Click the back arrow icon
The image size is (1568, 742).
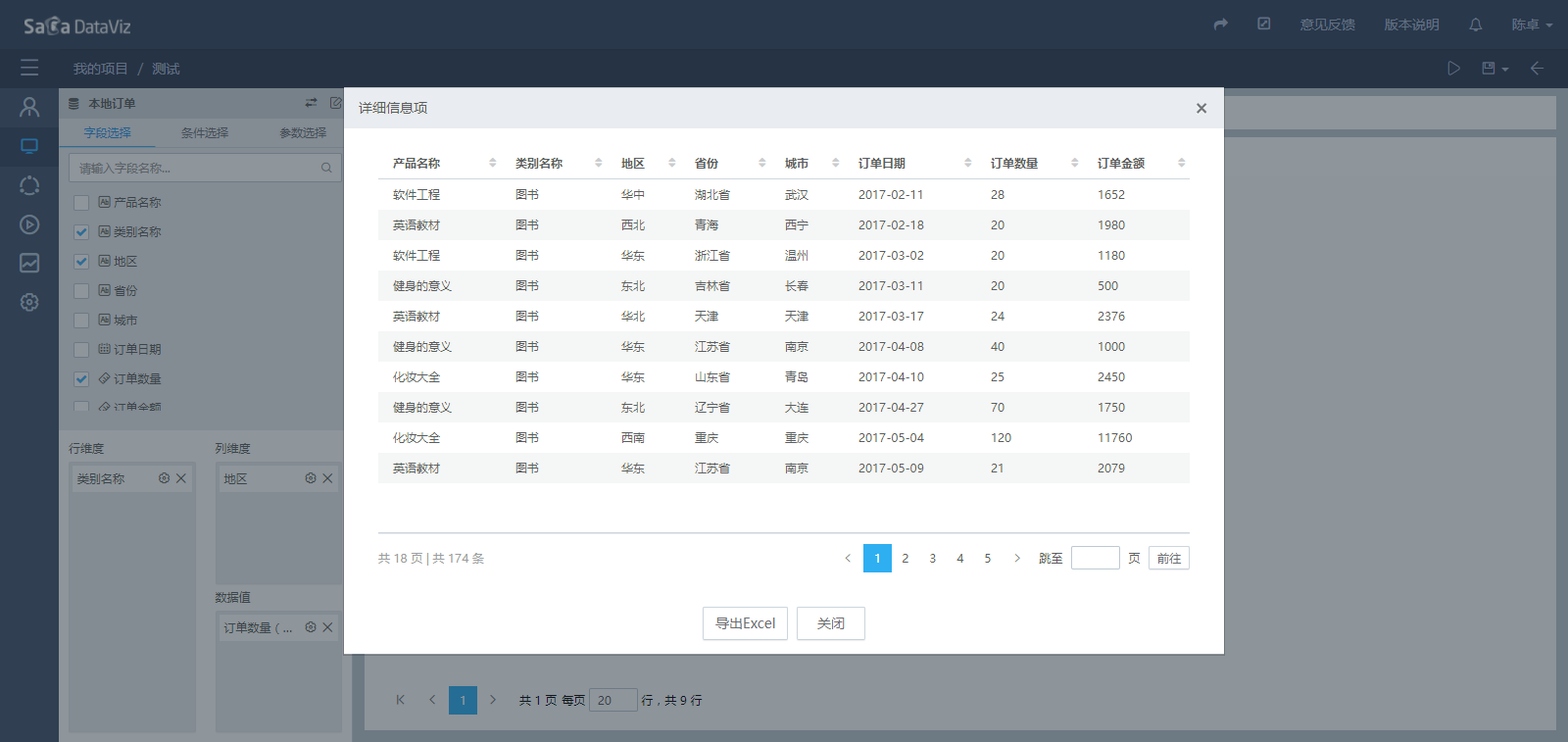(1537, 68)
